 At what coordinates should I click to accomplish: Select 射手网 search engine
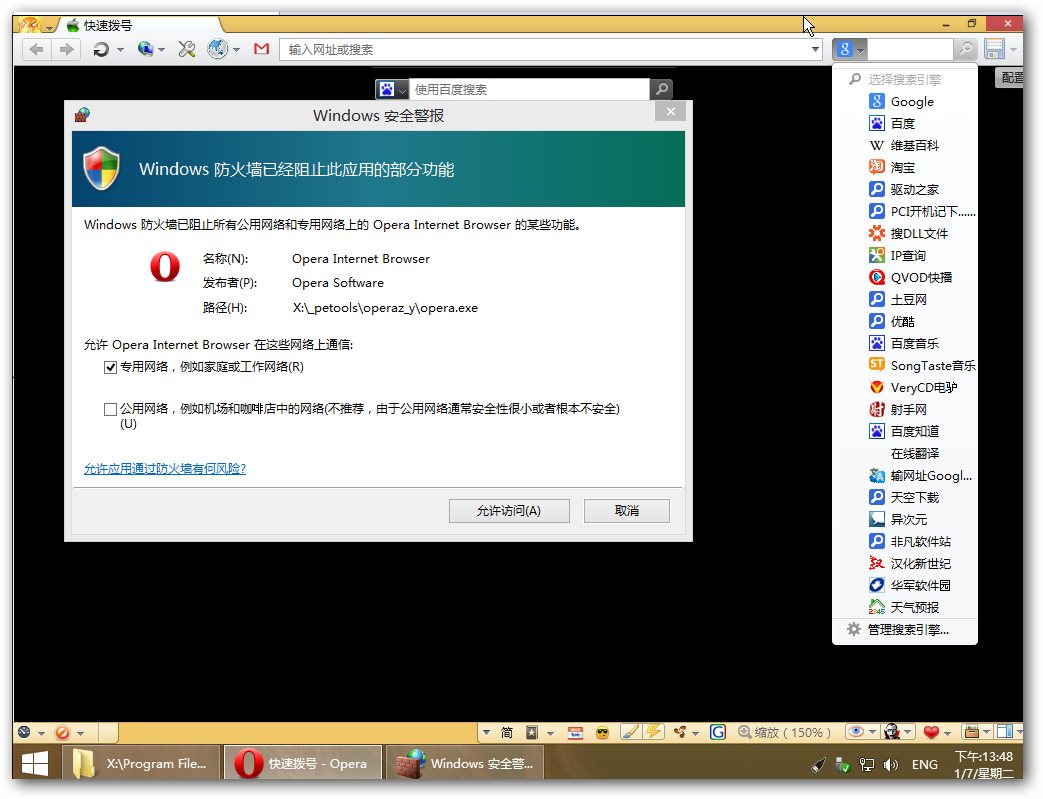tap(905, 409)
